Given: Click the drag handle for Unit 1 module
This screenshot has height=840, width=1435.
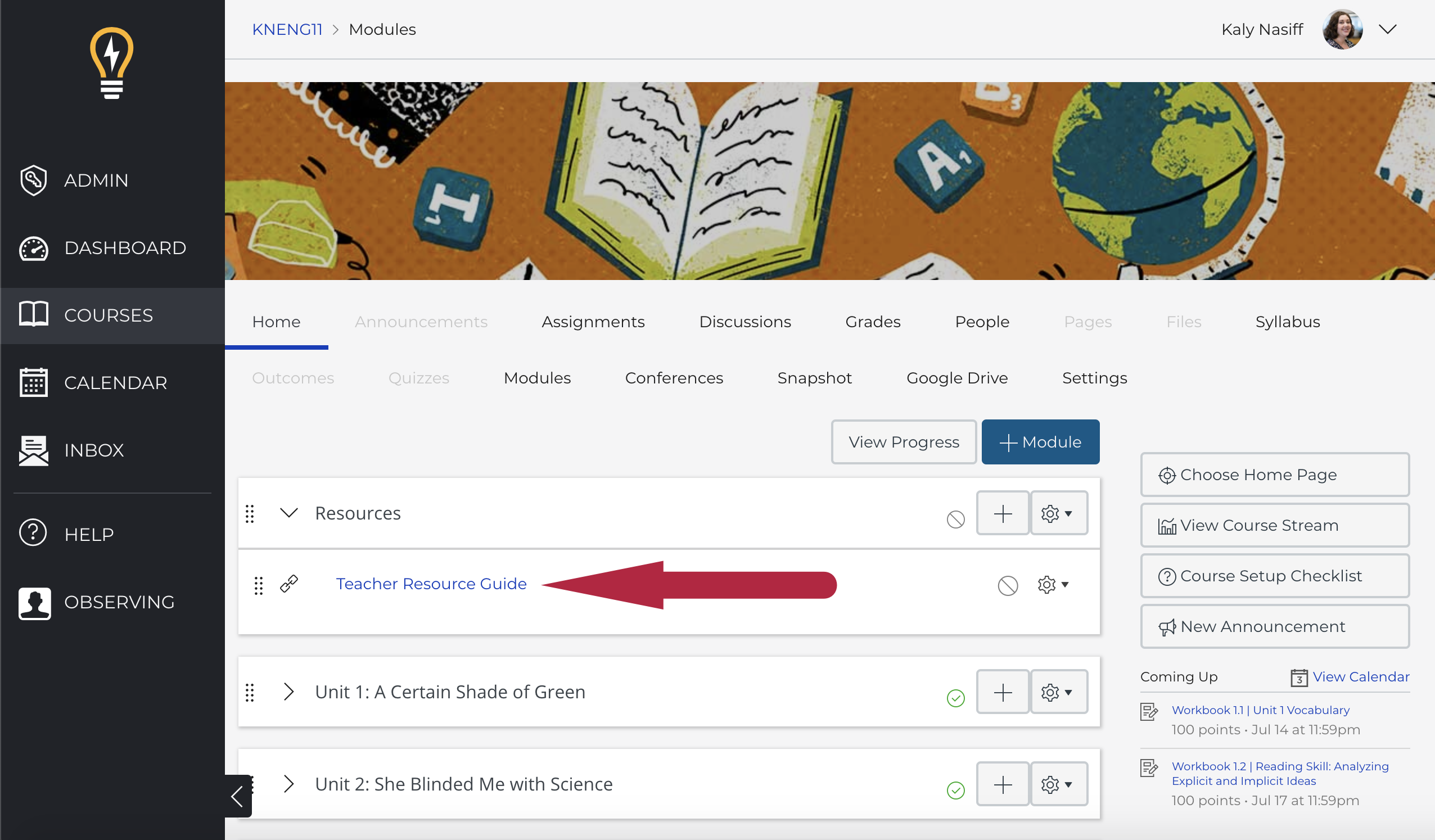Looking at the screenshot, I should pos(250,692).
